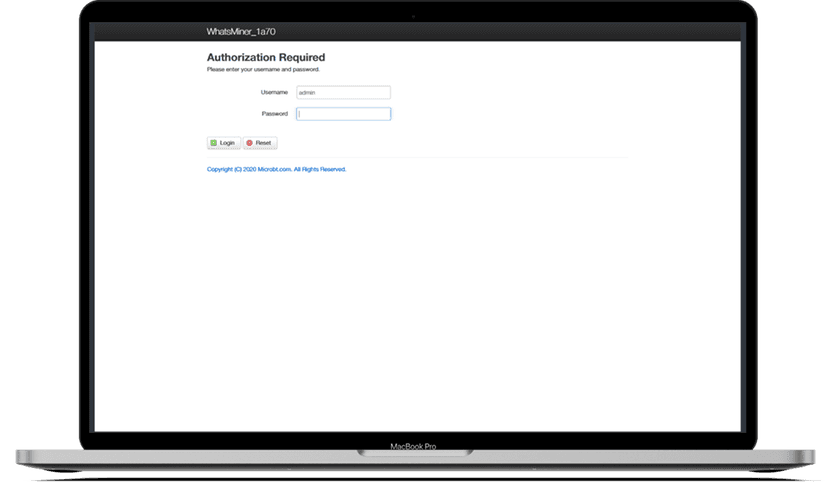Click the Password label
This screenshot has height=482, width=828.
274,114
